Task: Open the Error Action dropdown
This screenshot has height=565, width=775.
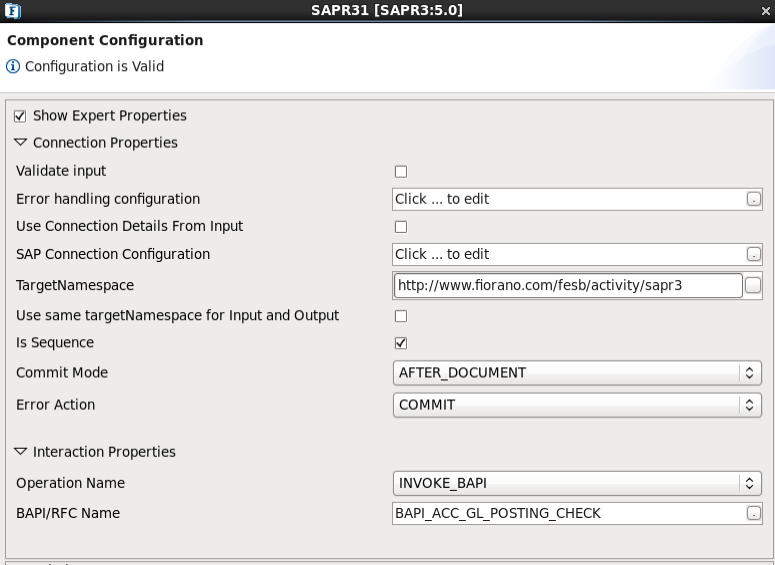Action: click(577, 405)
